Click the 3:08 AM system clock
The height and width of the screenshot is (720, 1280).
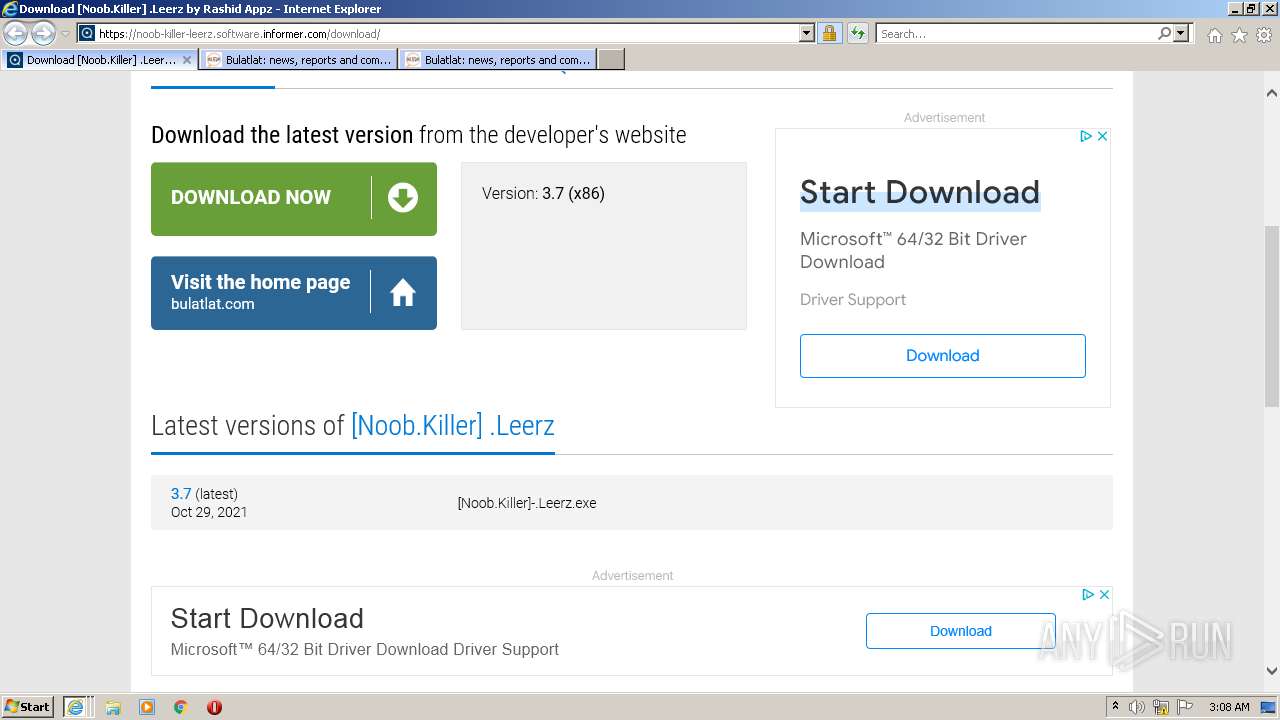pyautogui.click(x=1229, y=707)
